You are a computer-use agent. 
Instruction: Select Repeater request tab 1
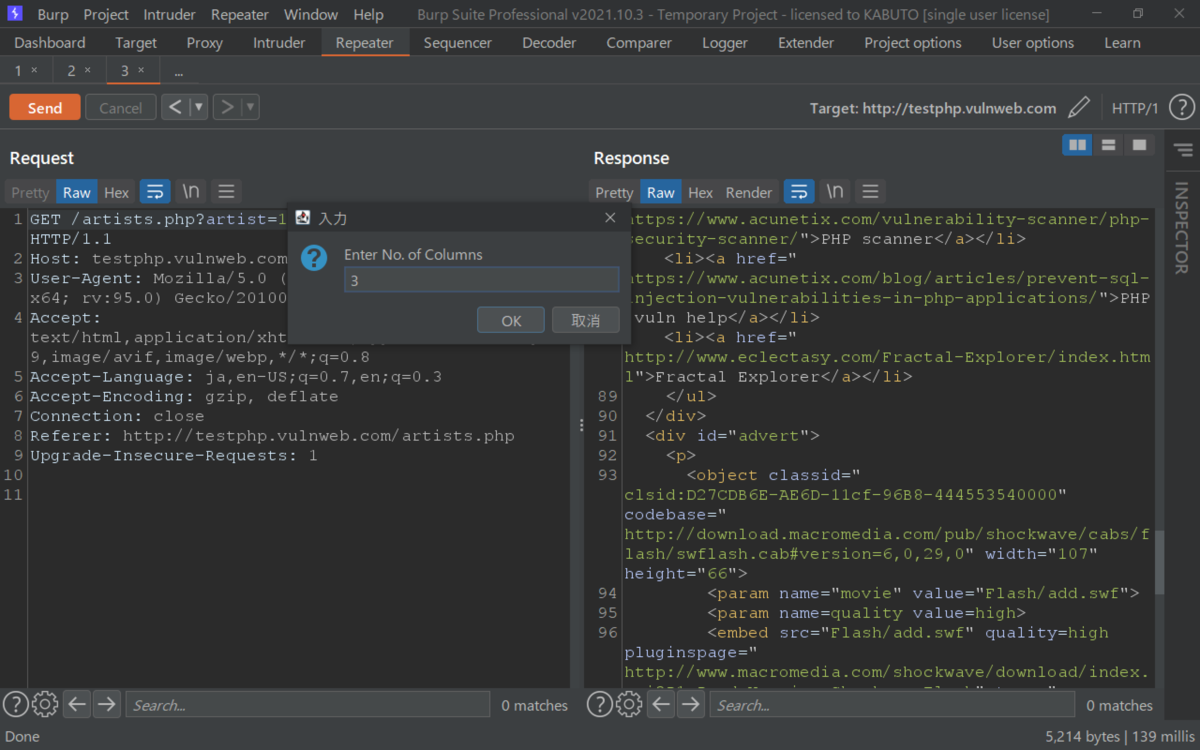(18, 71)
